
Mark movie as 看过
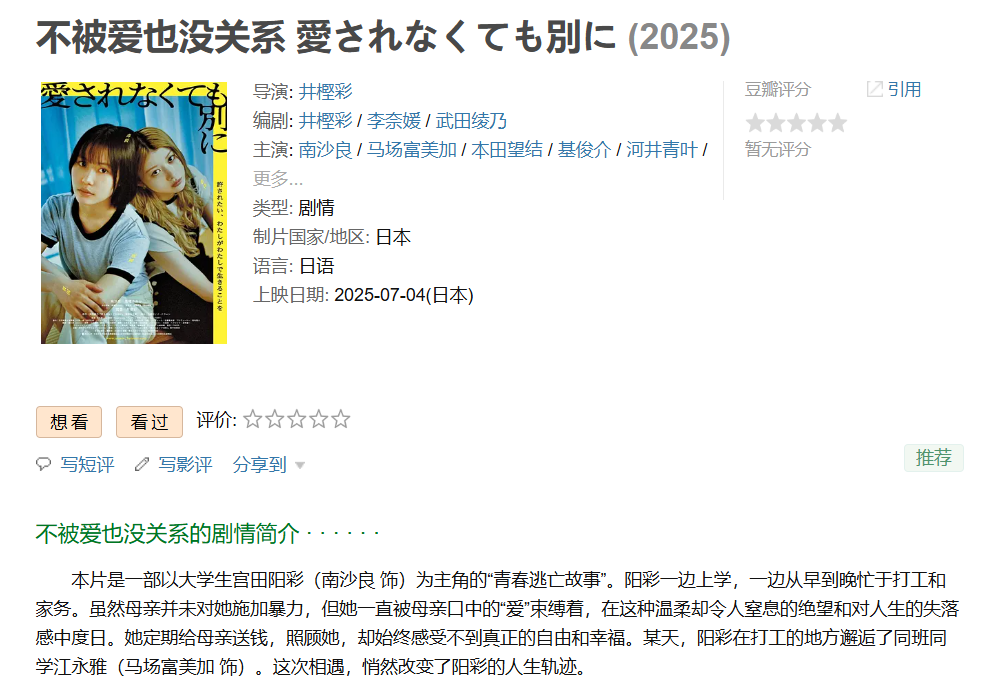(x=149, y=422)
